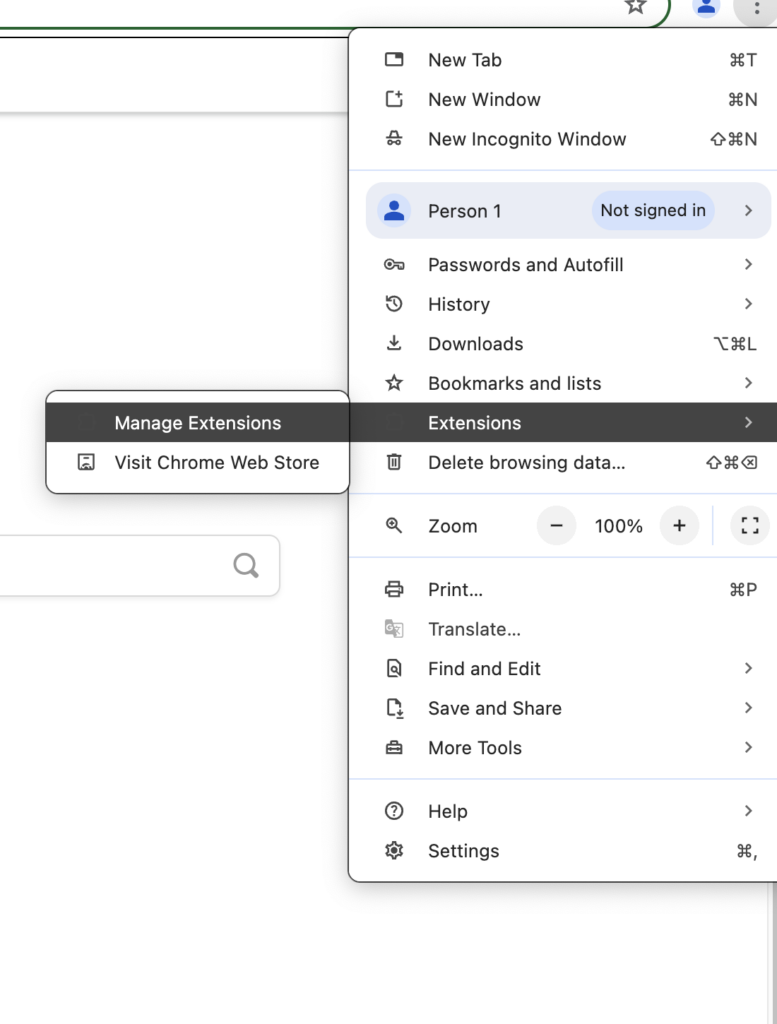Click the key icon for Passwords and Autofill
The width and height of the screenshot is (777, 1024).
coord(394,264)
